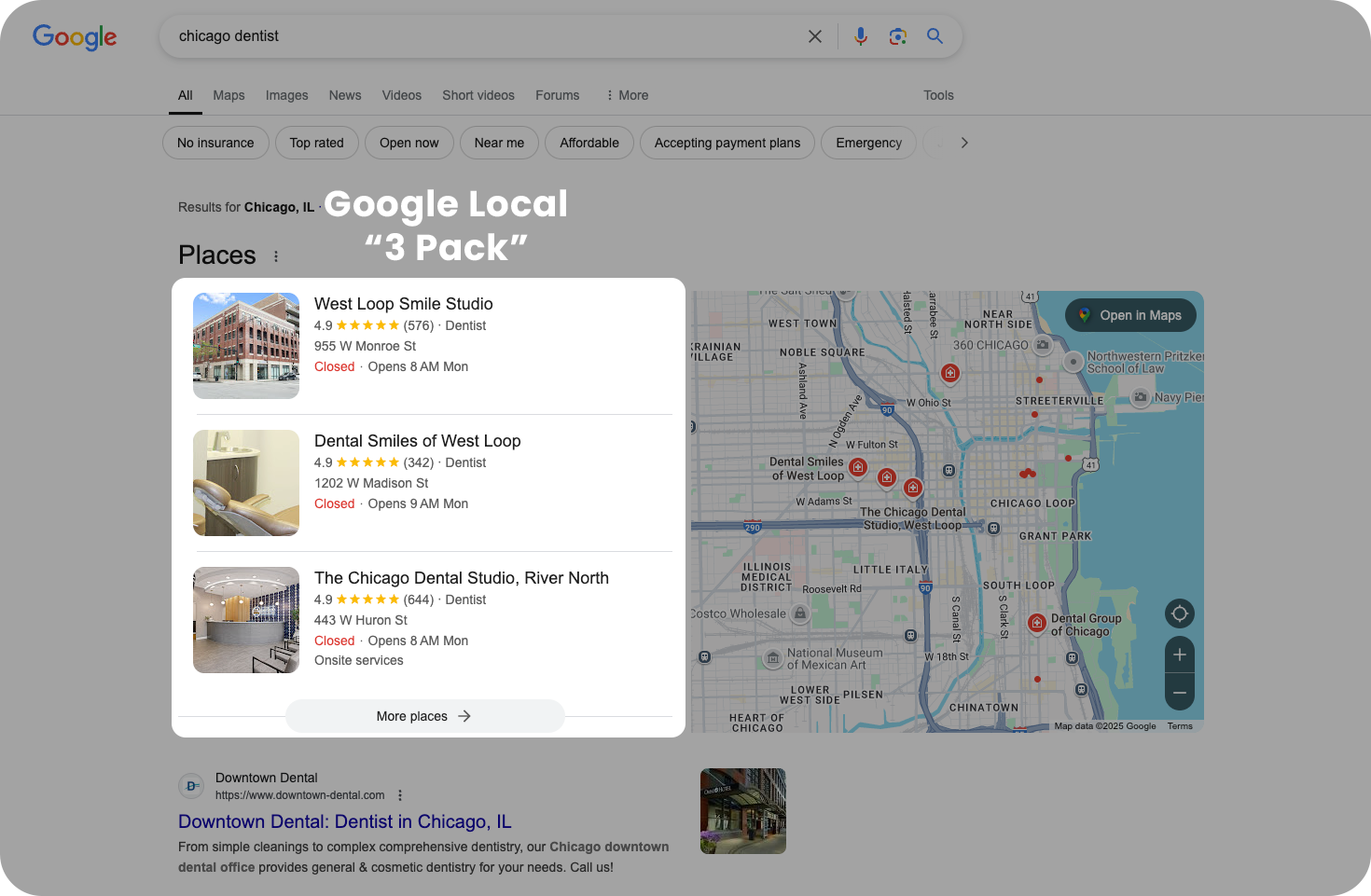Switch to the Maps tab

pyautogui.click(x=228, y=95)
